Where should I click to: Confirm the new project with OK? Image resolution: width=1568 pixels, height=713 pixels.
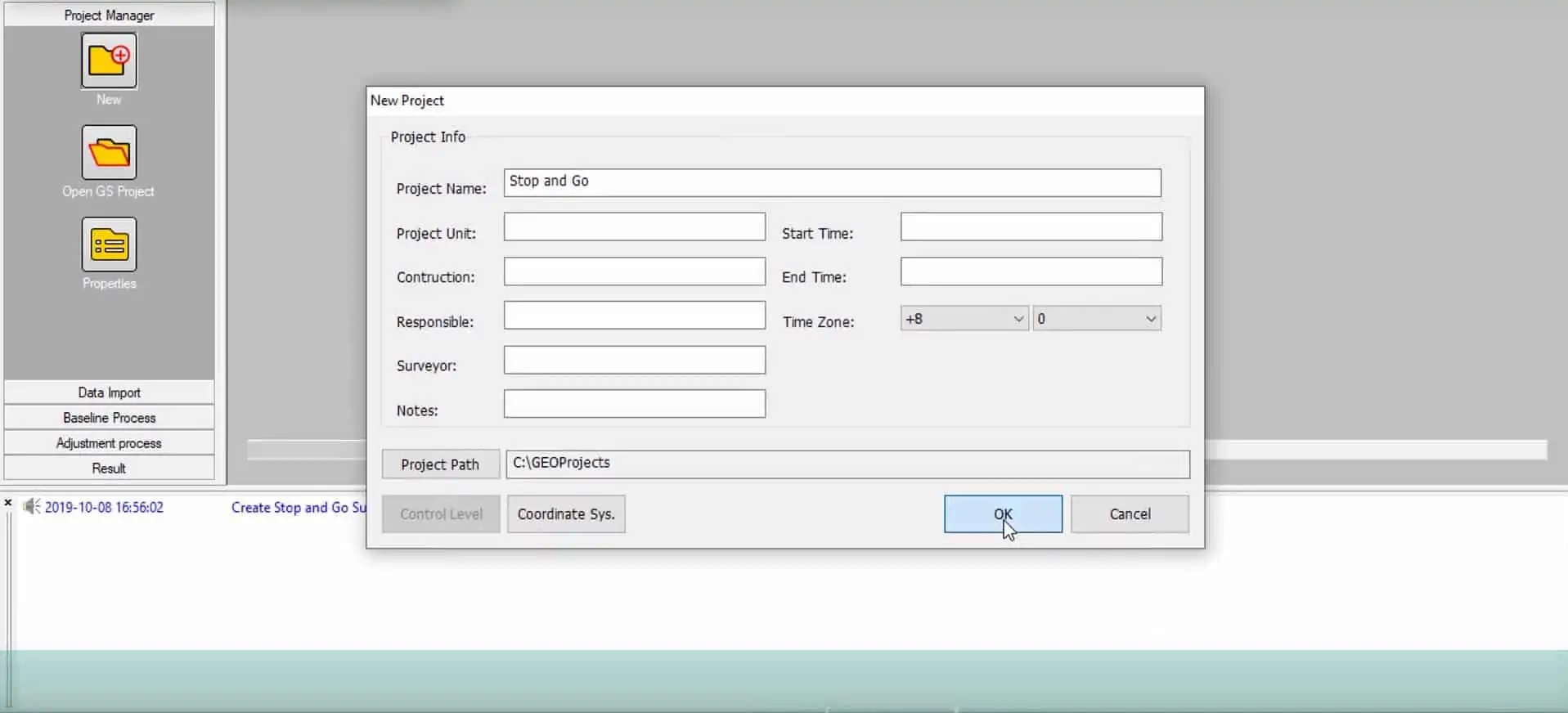[x=1003, y=514]
